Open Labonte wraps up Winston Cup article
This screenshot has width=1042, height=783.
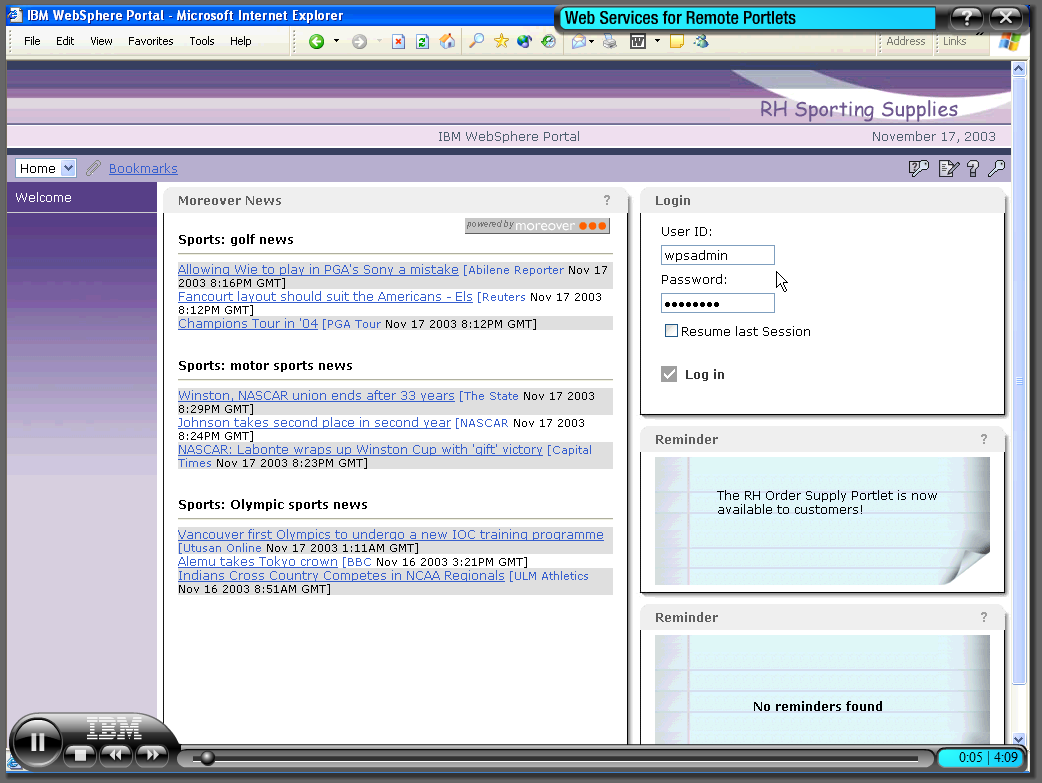point(360,450)
